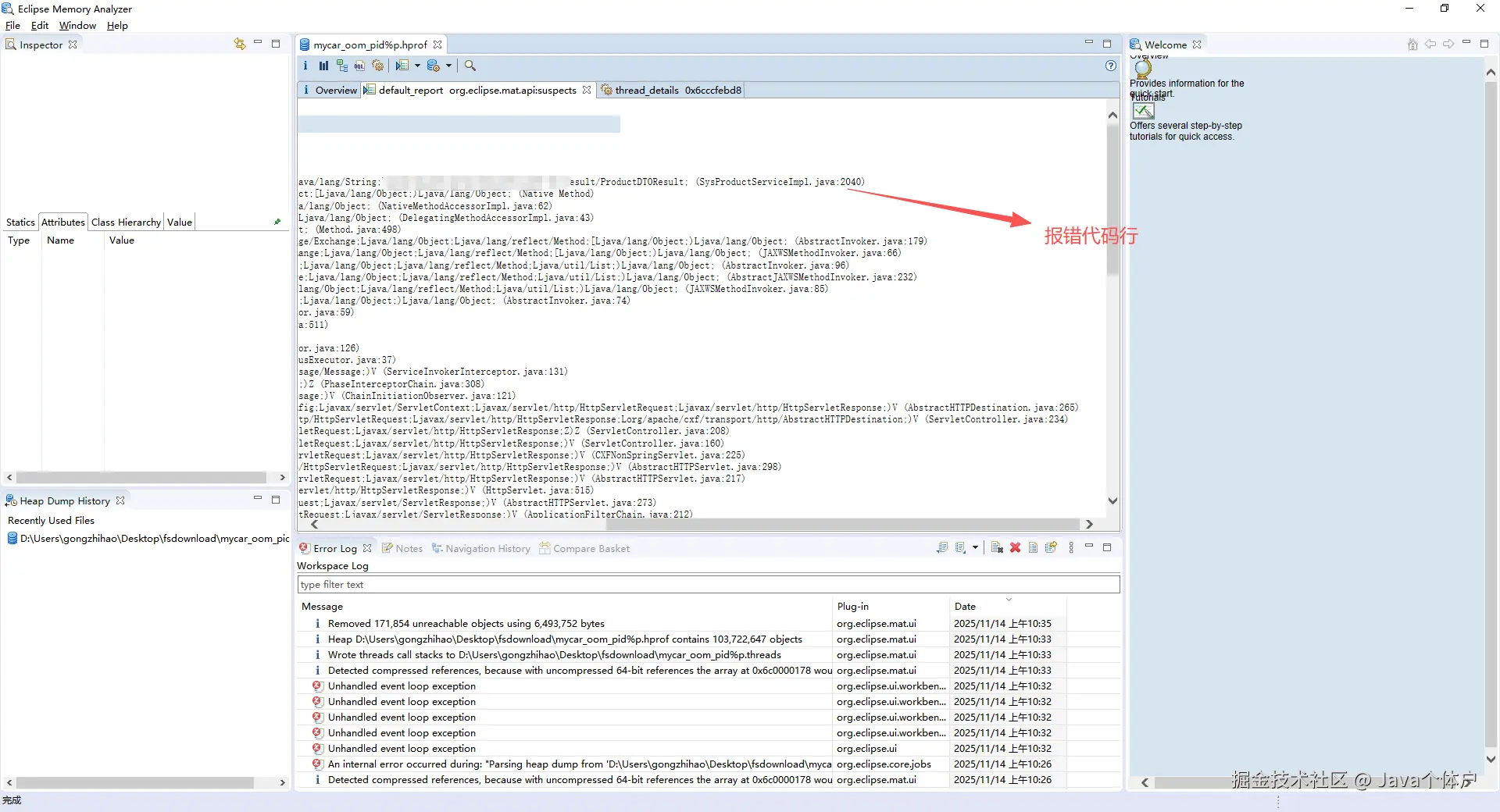
Task: Select the Overview editor tab
Action: coord(330,90)
